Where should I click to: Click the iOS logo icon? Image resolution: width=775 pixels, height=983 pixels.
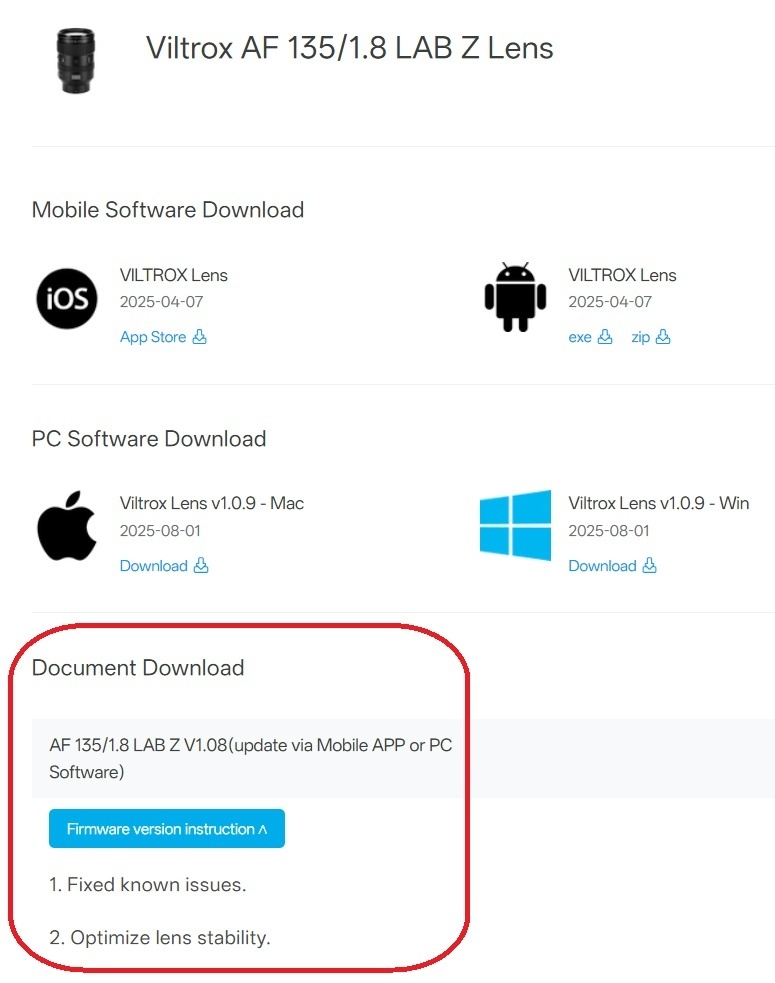pos(67,299)
